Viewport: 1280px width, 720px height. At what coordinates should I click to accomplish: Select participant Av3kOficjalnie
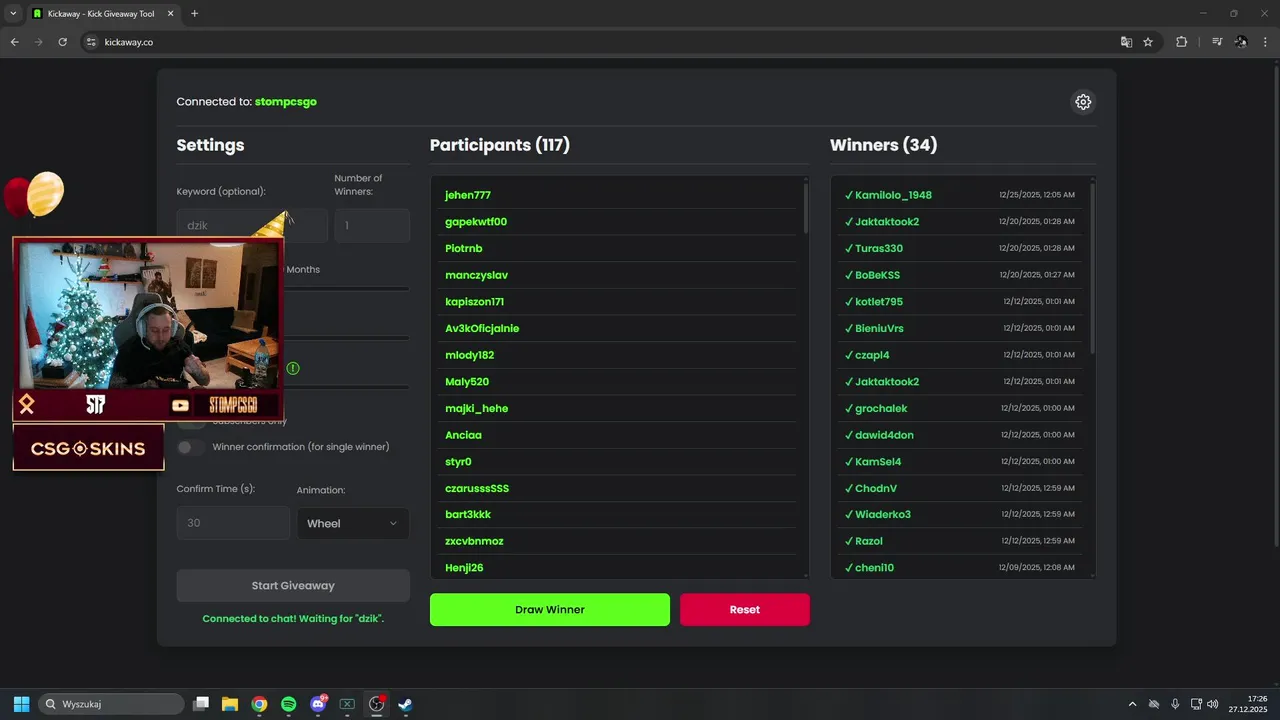click(x=482, y=328)
